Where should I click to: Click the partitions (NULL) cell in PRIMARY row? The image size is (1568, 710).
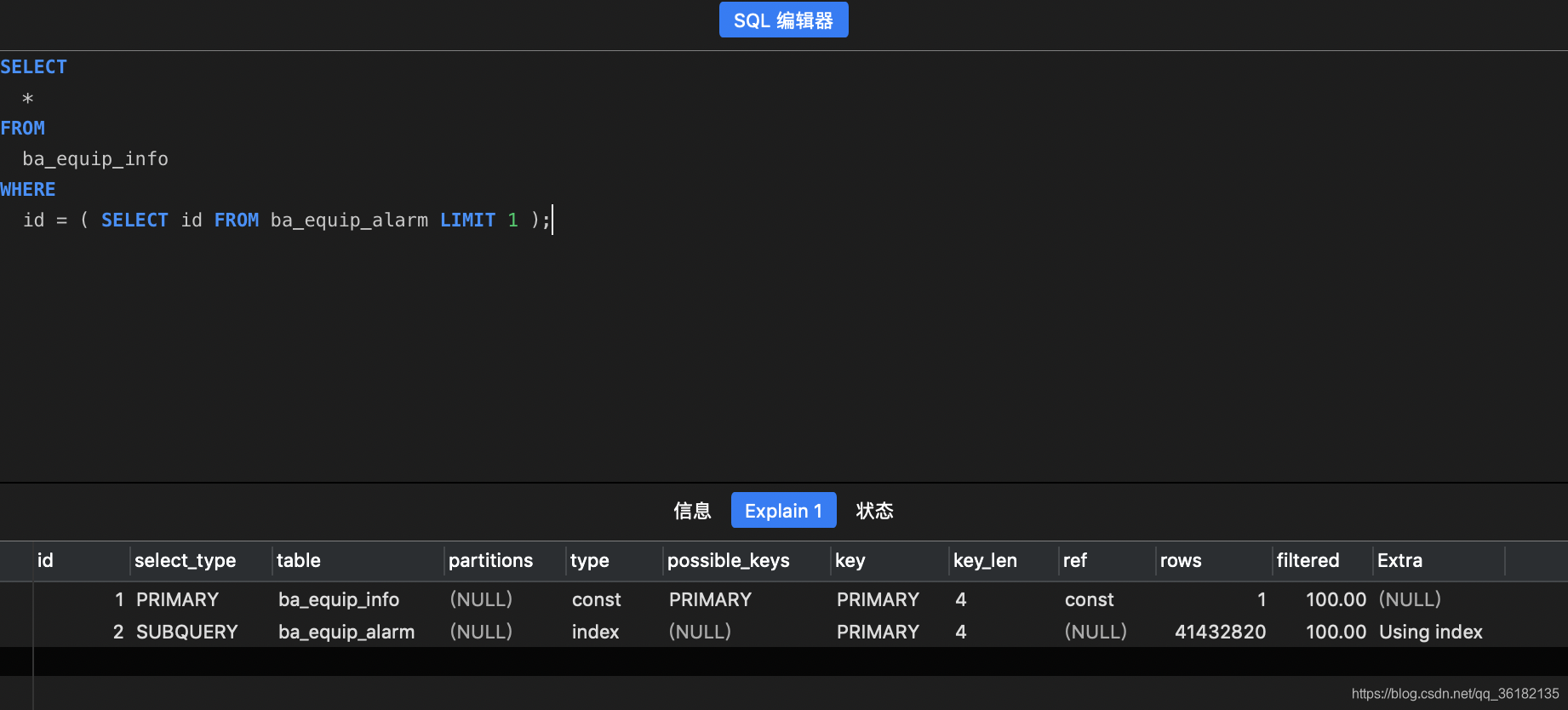[481, 599]
